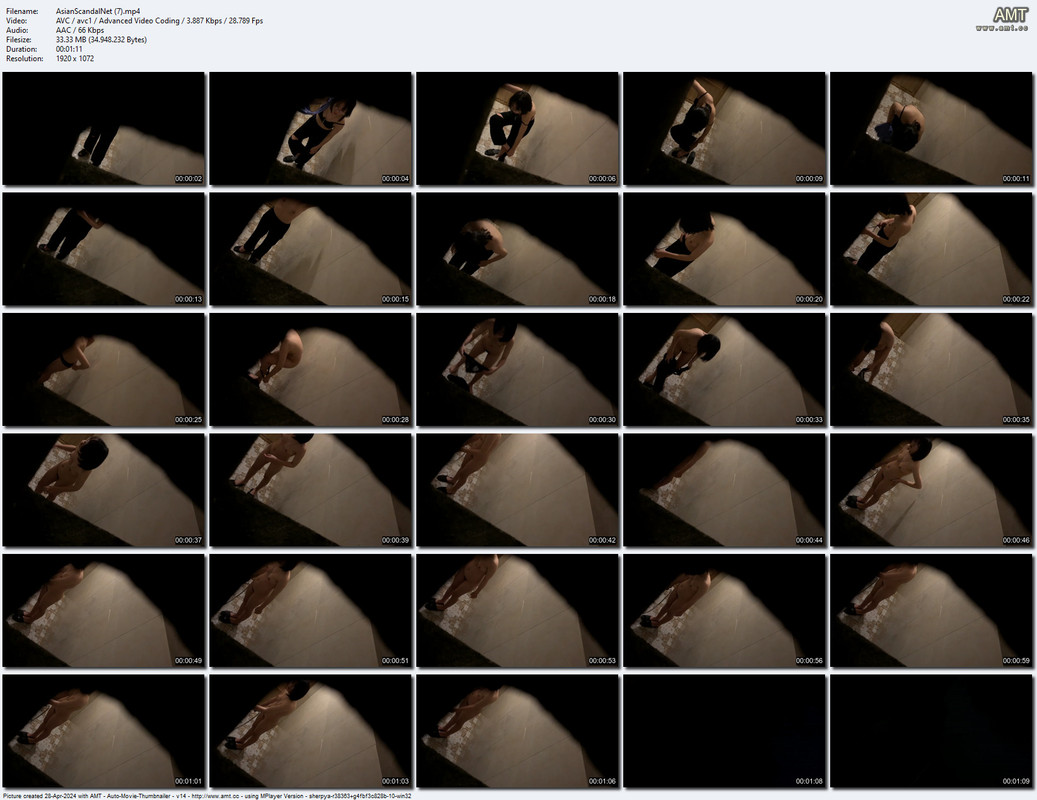Select the thumbnail stamped 00:00:06
Viewport: 1037px width, 800px height.
518,128
